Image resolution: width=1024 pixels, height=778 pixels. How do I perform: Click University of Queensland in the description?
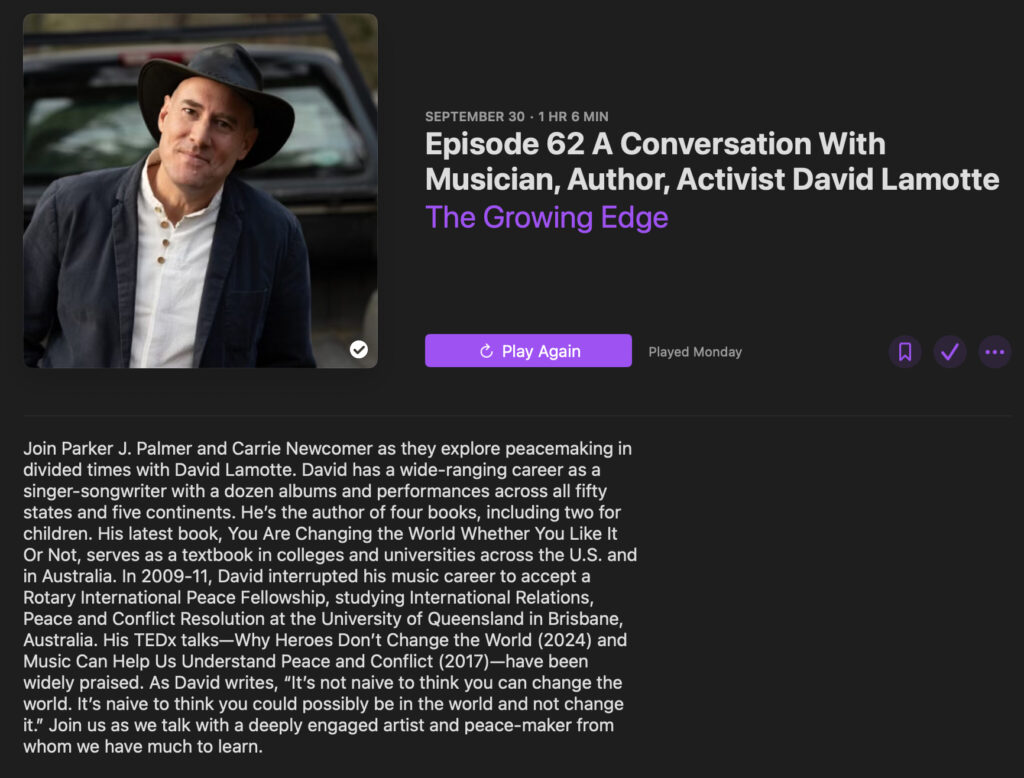432,619
